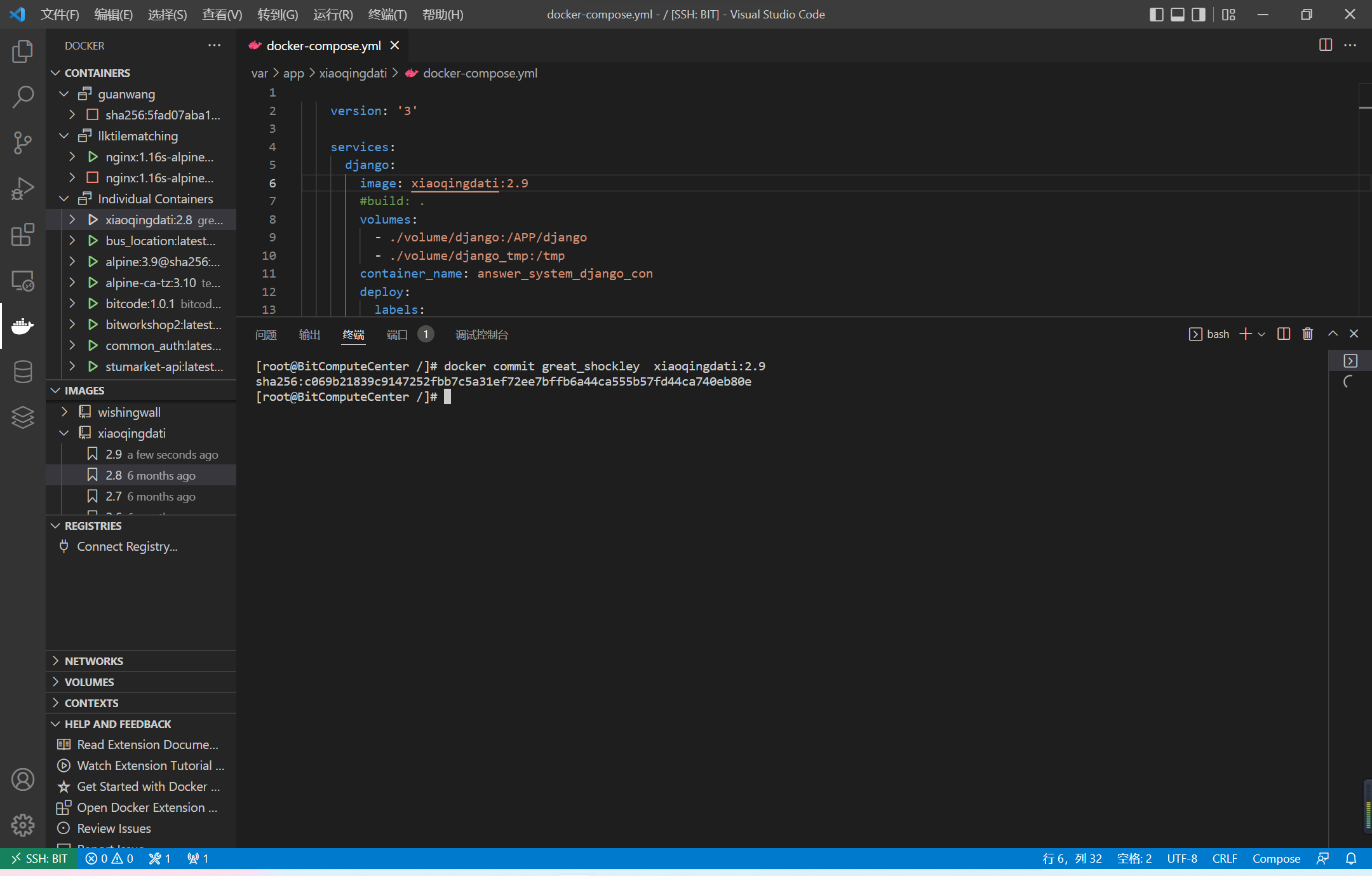Image resolution: width=1372 pixels, height=876 pixels.
Task: Switch to the 调试控制台 panel tab
Action: click(x=481, y=335)
